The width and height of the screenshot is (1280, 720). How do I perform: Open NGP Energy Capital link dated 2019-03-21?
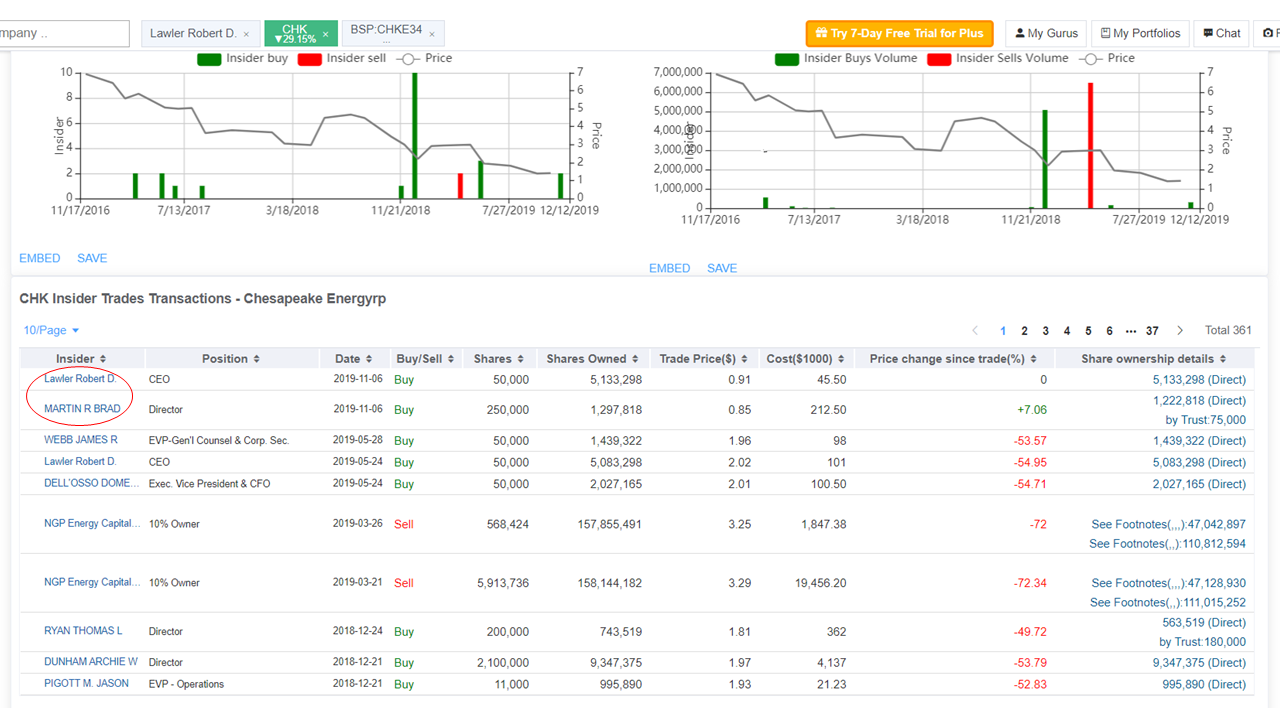(92, 582)
